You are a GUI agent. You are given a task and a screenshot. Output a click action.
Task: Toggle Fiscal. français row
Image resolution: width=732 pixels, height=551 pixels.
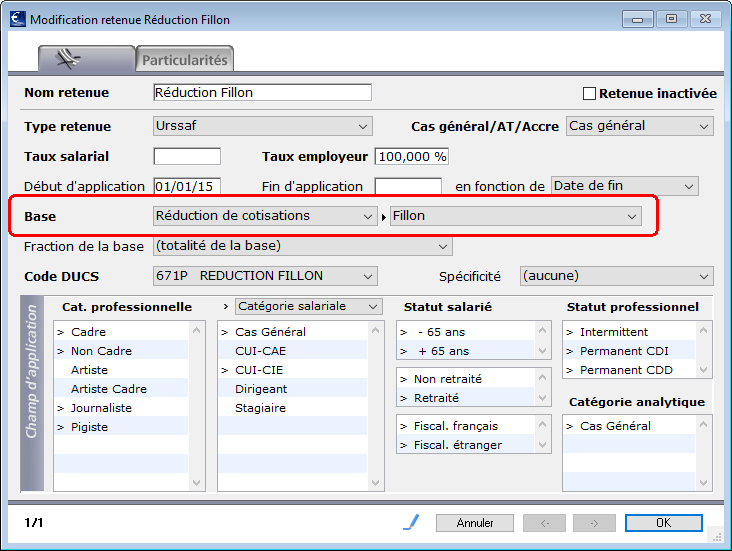(x=465, y=426)
